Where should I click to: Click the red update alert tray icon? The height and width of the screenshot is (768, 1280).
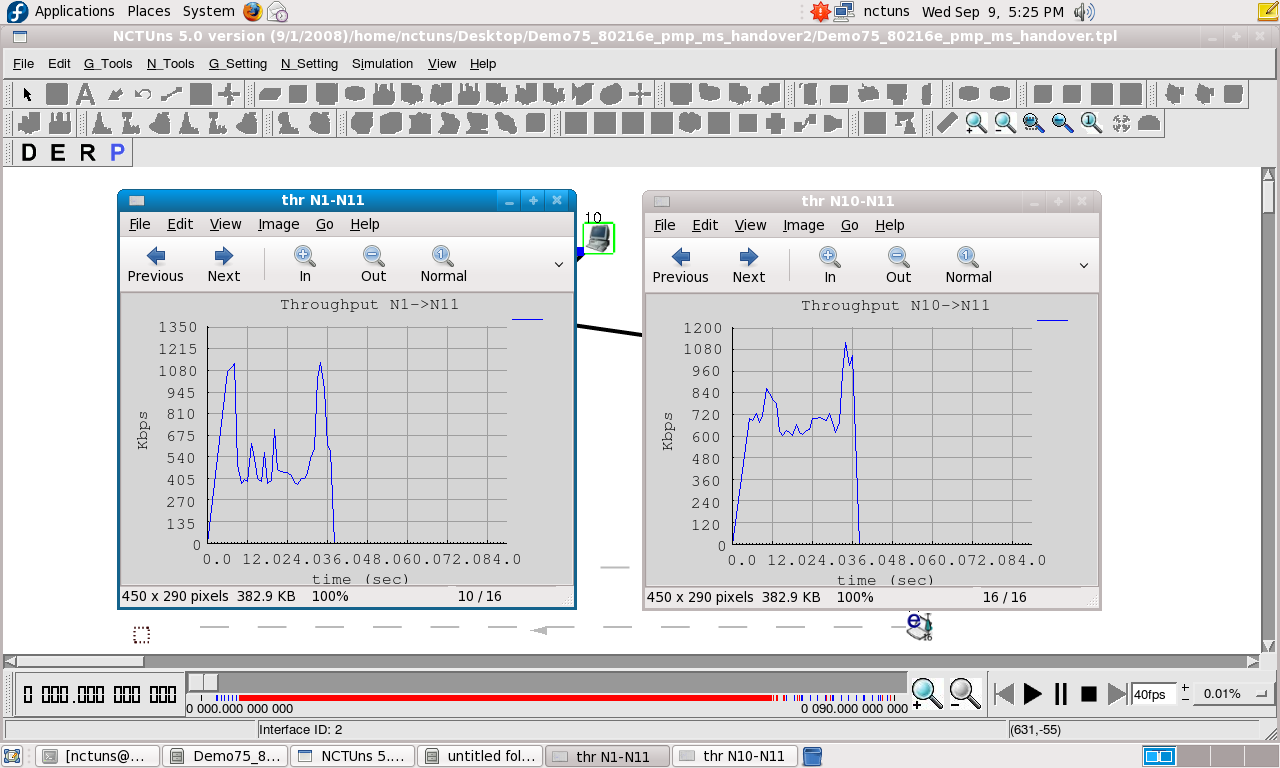click(x=820, y=12)
